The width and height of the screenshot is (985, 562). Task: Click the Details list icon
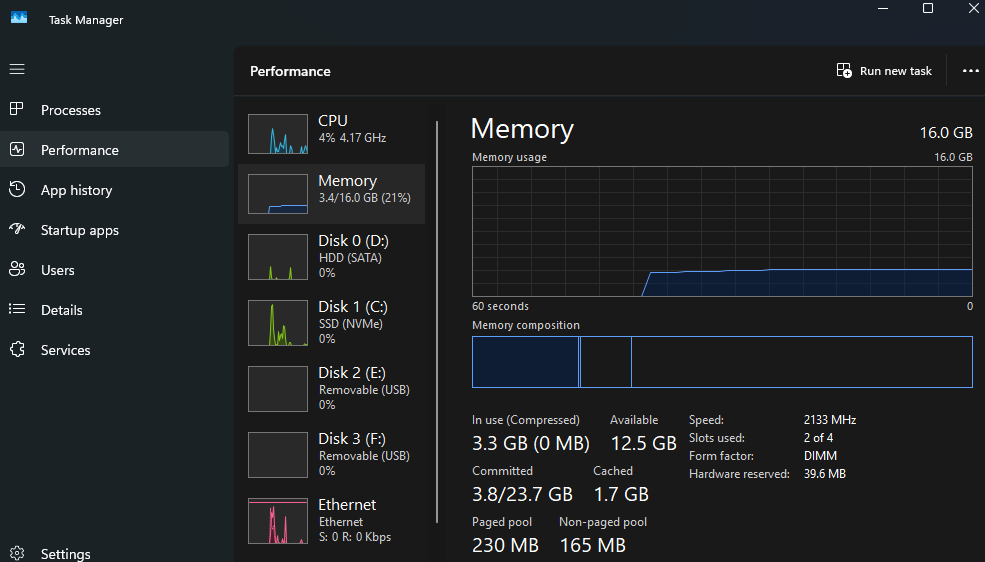click(x=17, y=309)
